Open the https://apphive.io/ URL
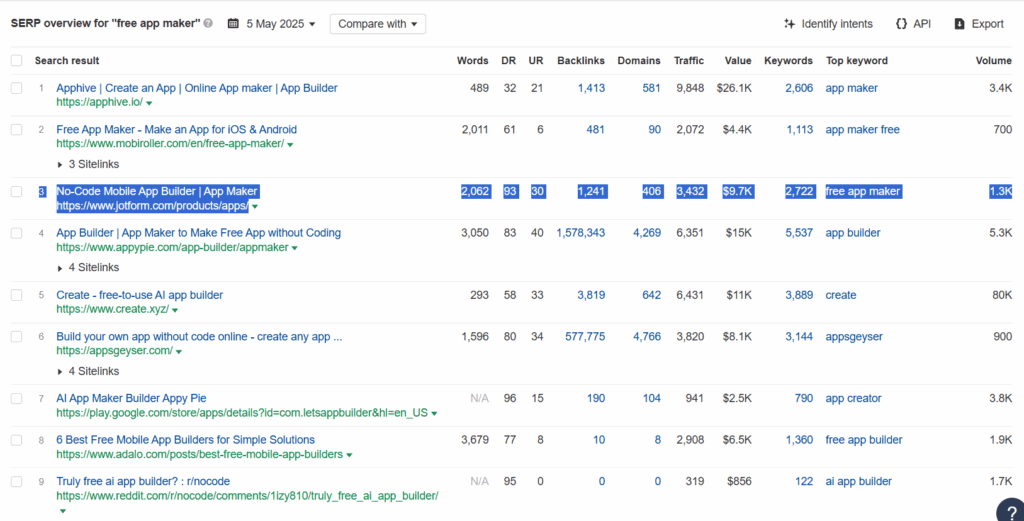This screenshot has height=521, width=1024. 99,103
